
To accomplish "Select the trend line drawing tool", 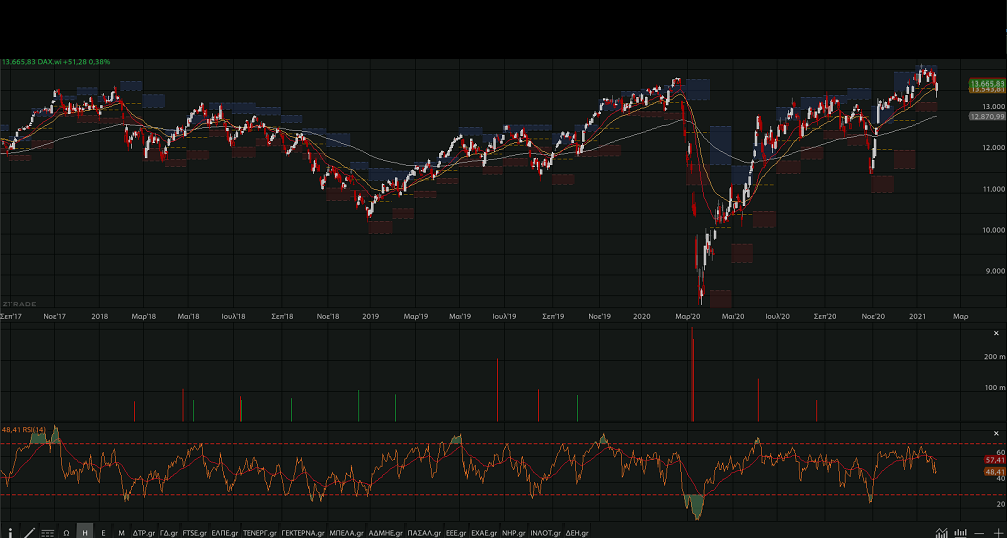I will (x=29, y=533).
